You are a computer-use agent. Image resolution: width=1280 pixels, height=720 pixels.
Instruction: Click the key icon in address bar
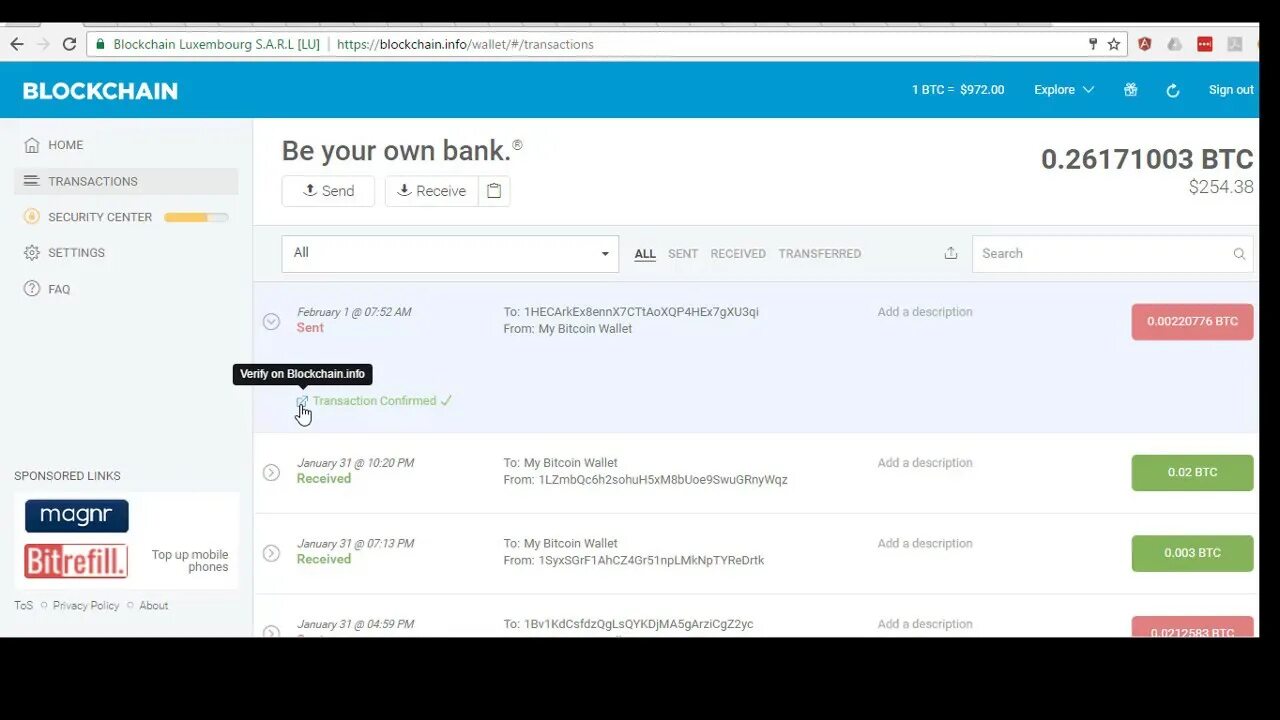point(1093,44)
